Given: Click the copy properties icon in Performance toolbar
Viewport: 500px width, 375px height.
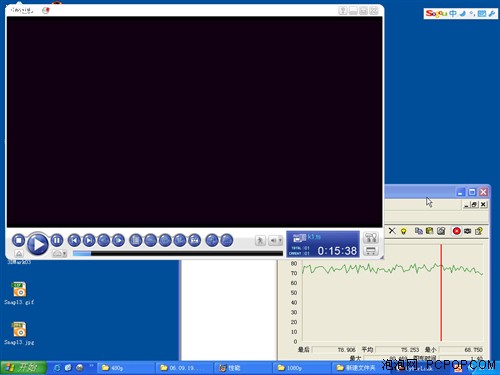Looking at the screenshot, I should click(x=419, y=231).
